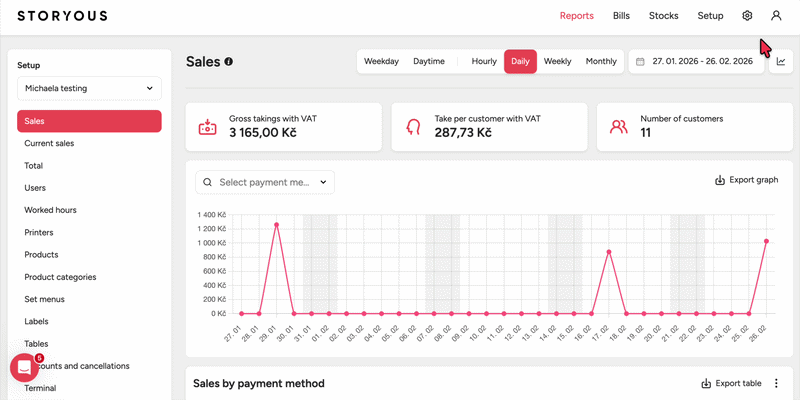Click the Gross takings cash register icon
The width and height of the screenshot is (800, 400).
pos(208,126)
